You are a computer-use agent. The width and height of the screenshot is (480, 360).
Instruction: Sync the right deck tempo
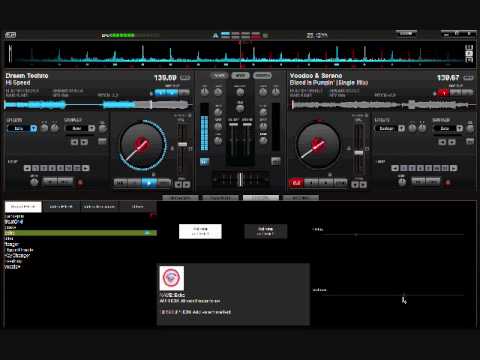pyautogui.click(x=340, y=183)
